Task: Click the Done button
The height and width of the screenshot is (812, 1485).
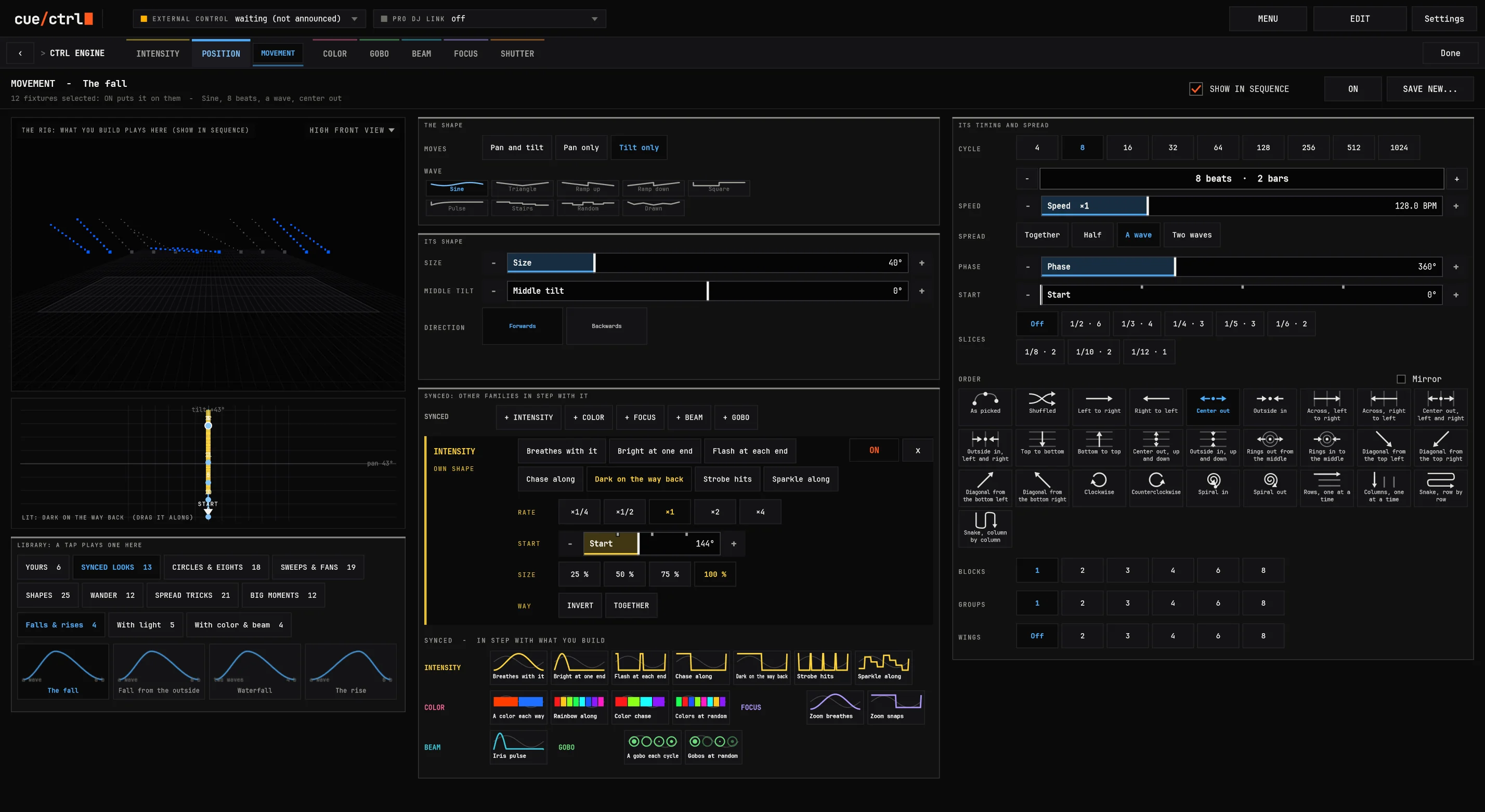Action: [x=1450, y=53]
